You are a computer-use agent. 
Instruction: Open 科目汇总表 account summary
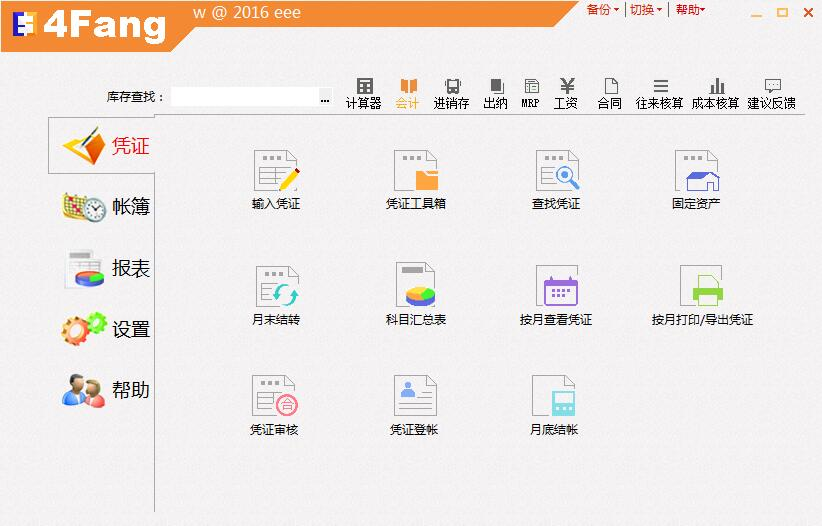click(x=416, y=294)
